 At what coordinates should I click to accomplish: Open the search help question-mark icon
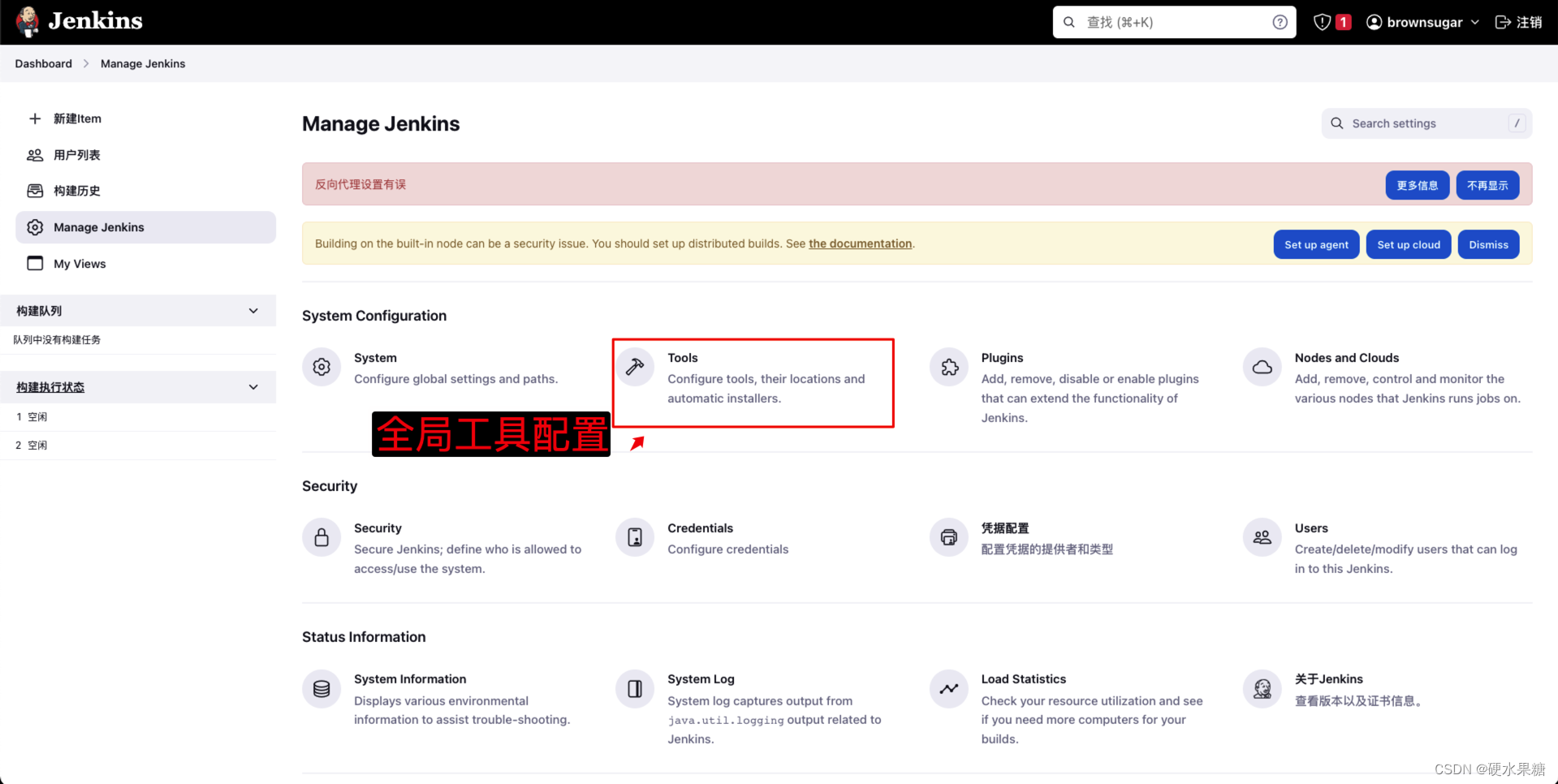(x=1280, y=22)
